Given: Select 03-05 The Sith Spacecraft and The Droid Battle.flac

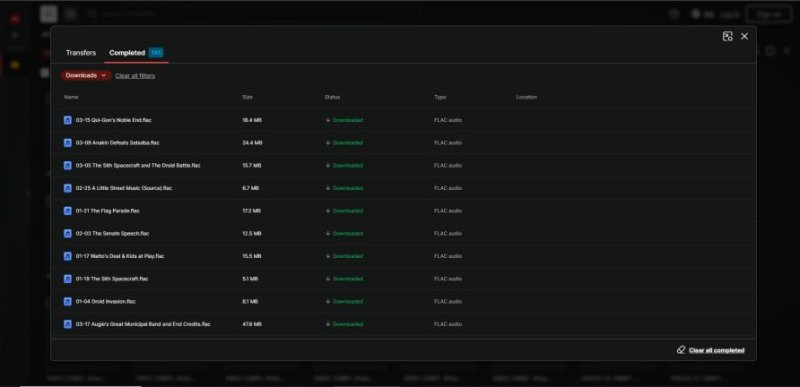Looking at the screenshot, I should click(138, 166).
